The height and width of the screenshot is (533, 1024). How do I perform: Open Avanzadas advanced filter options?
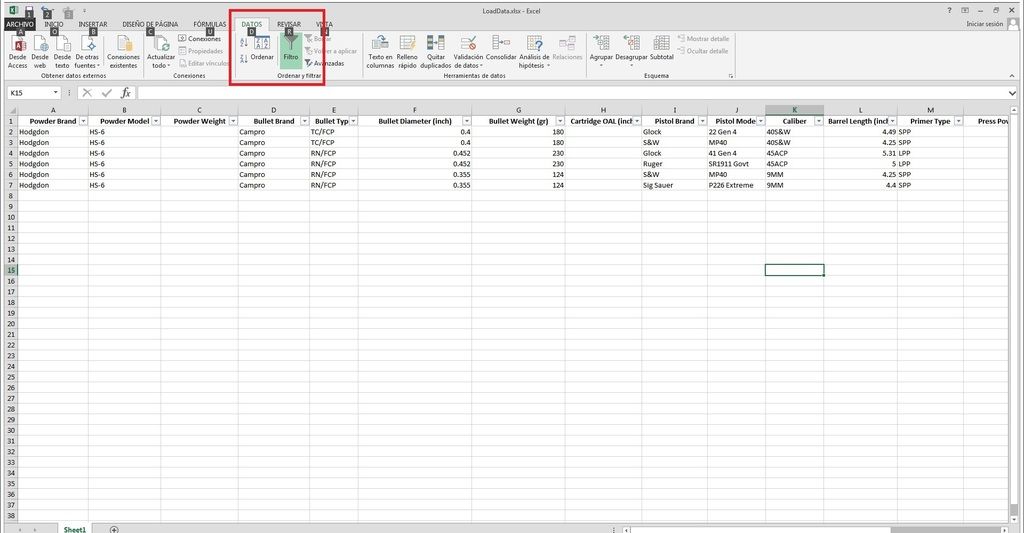(x=325, y=63)
